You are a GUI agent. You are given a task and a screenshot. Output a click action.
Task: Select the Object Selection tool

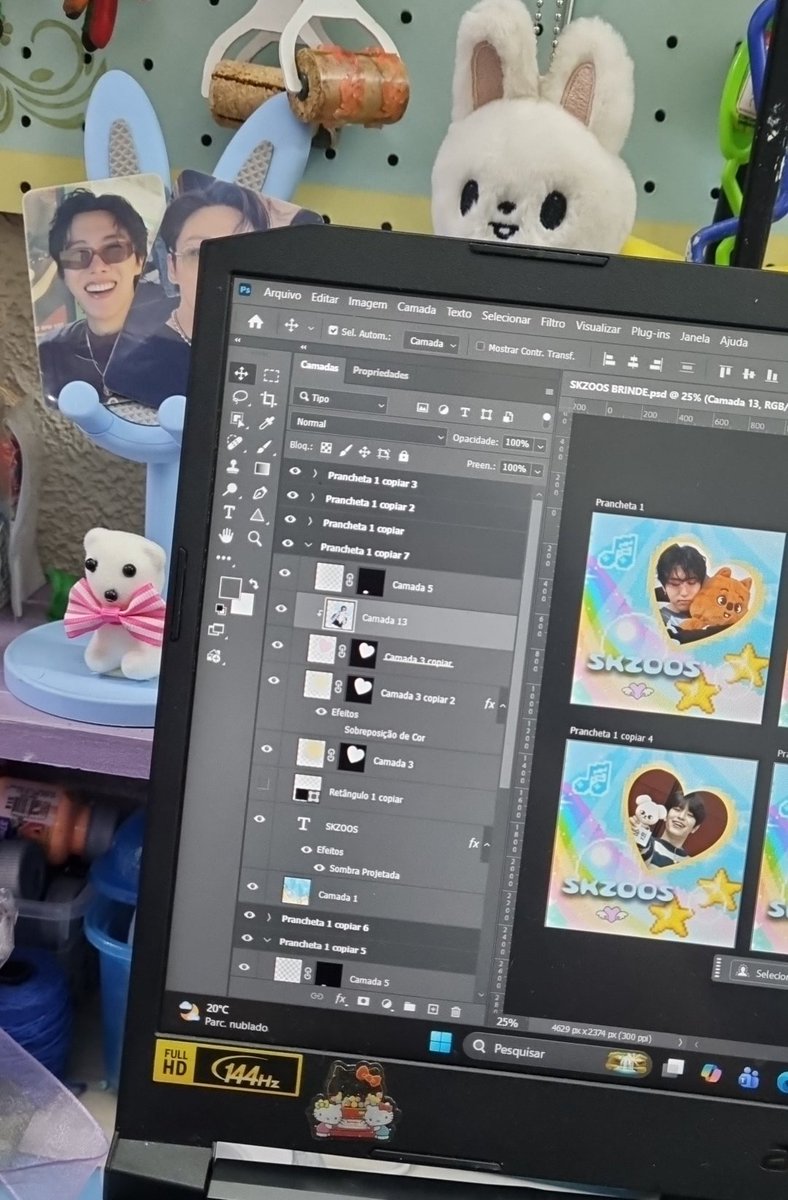point(238,420)
